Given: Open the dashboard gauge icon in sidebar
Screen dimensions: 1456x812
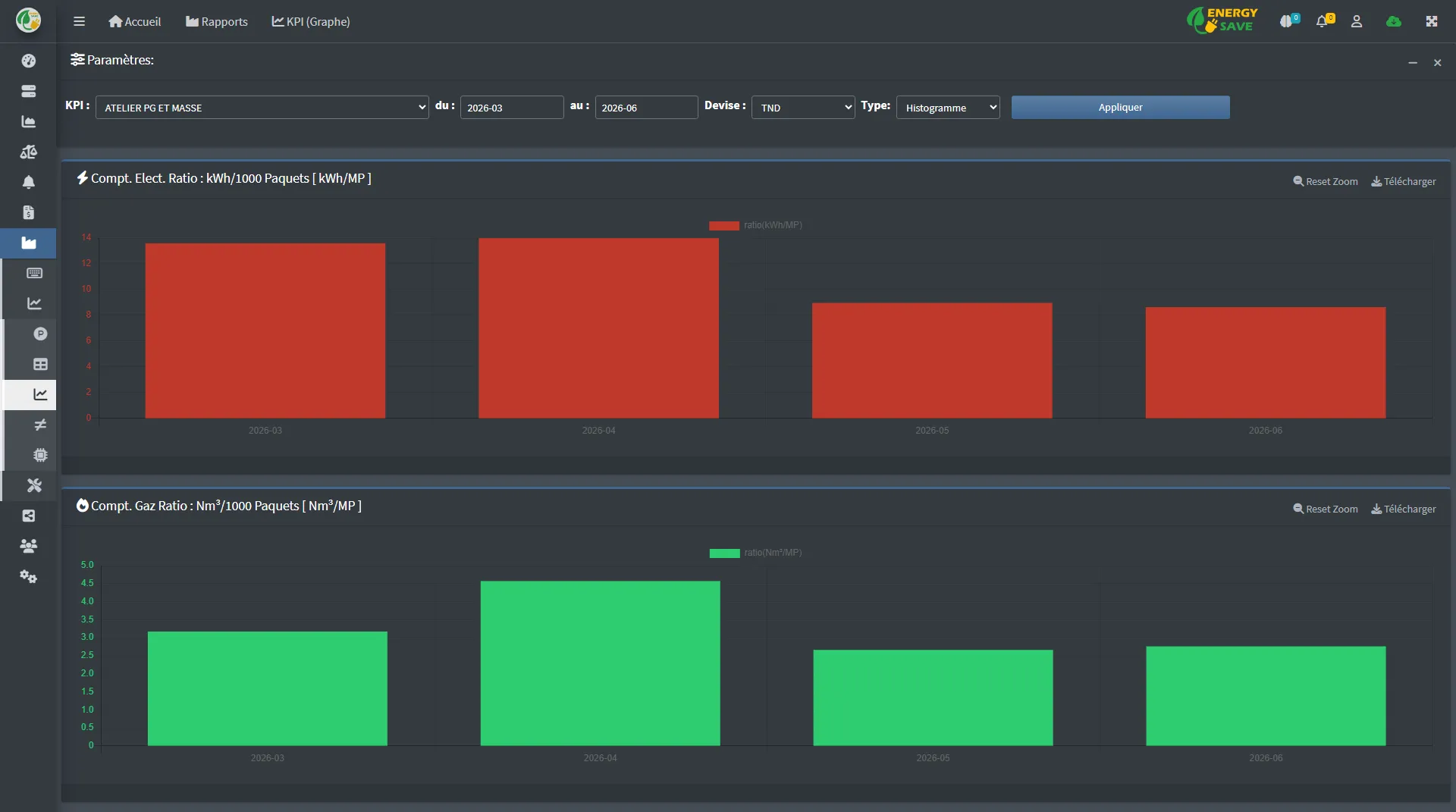Looking at the screenshot, I should (x=29, y=61).
